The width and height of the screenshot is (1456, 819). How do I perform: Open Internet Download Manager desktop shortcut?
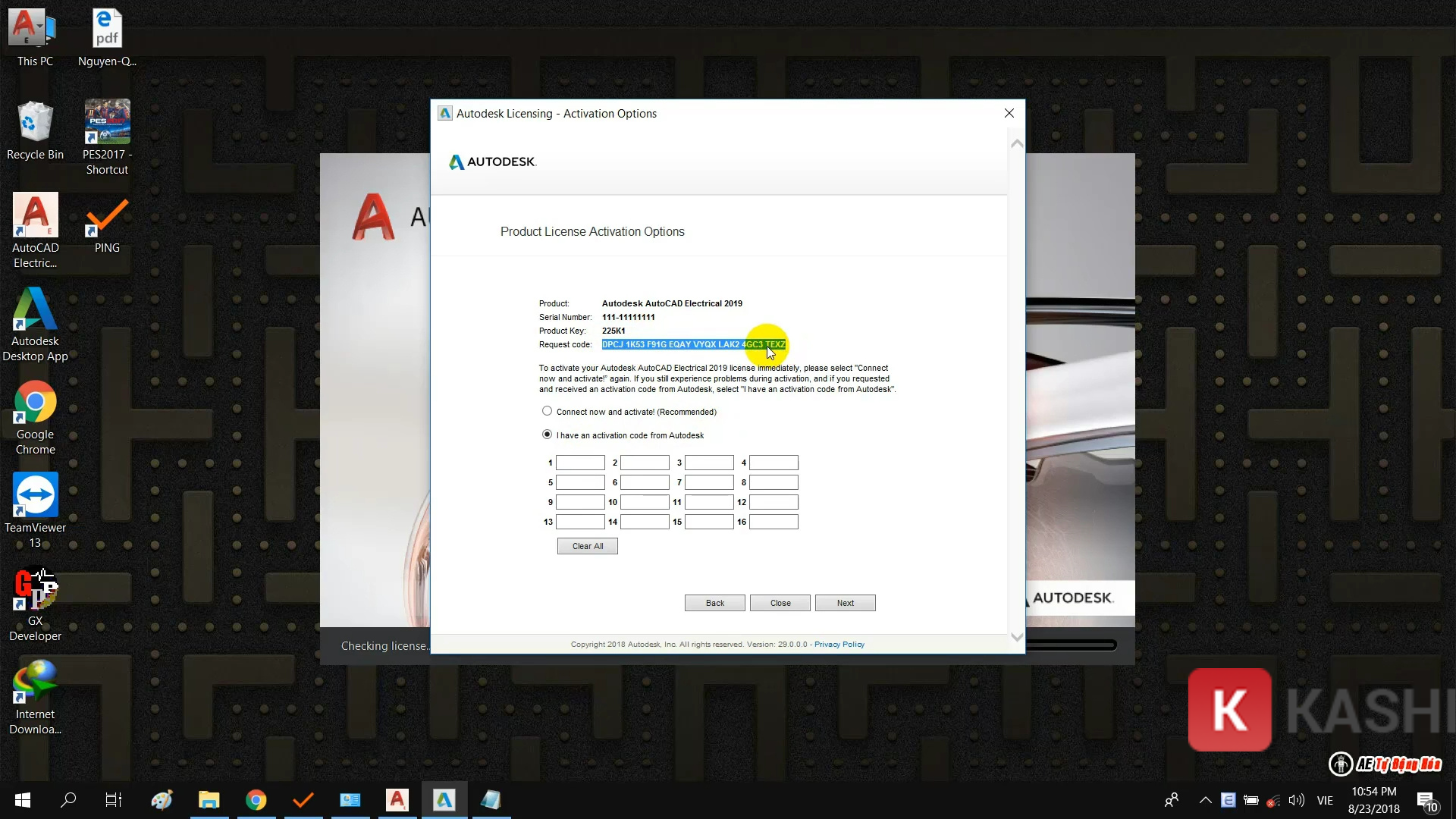tap(35, 698)
